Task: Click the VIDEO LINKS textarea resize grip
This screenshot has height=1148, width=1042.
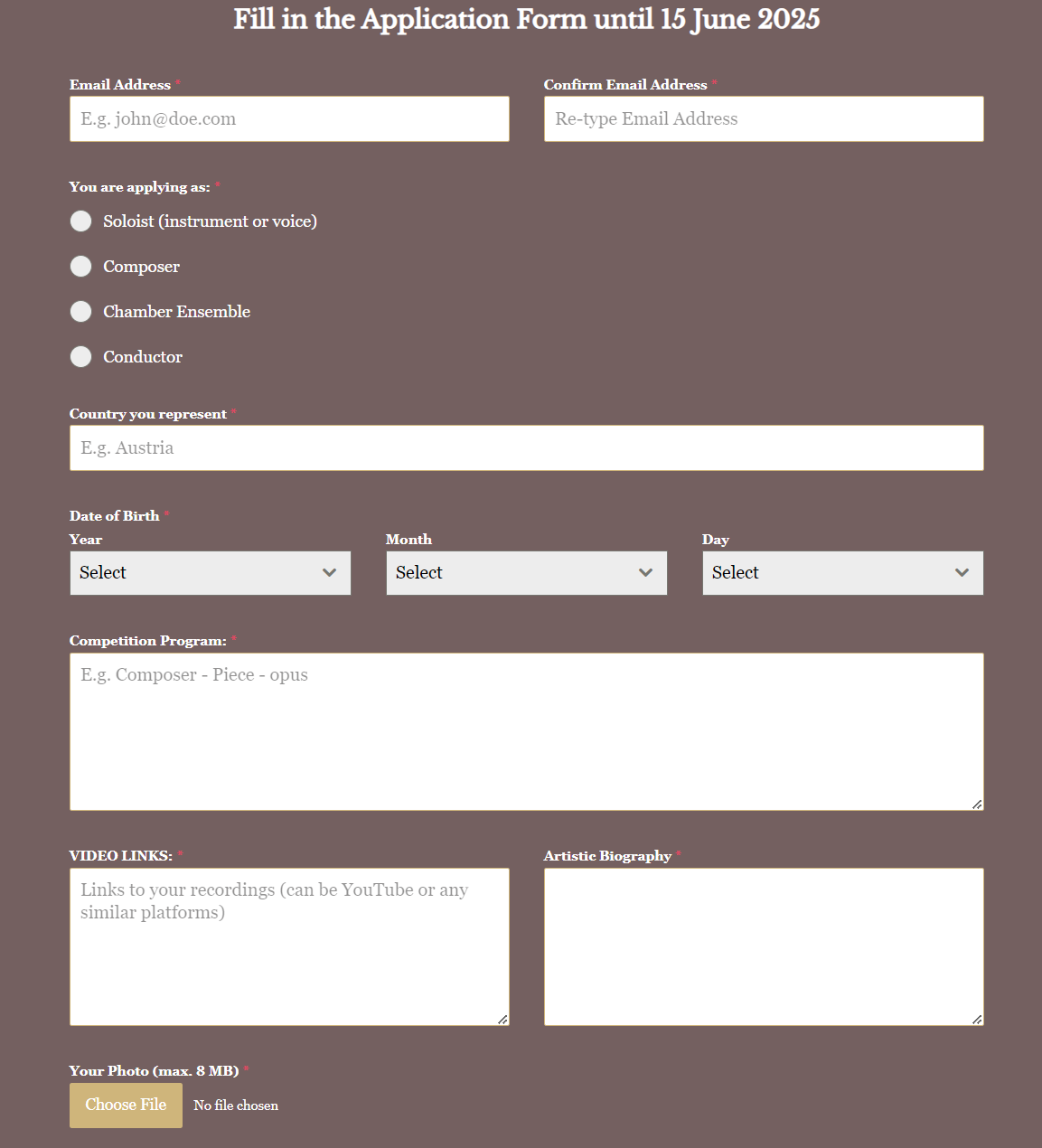Action: coord(502,1019)
